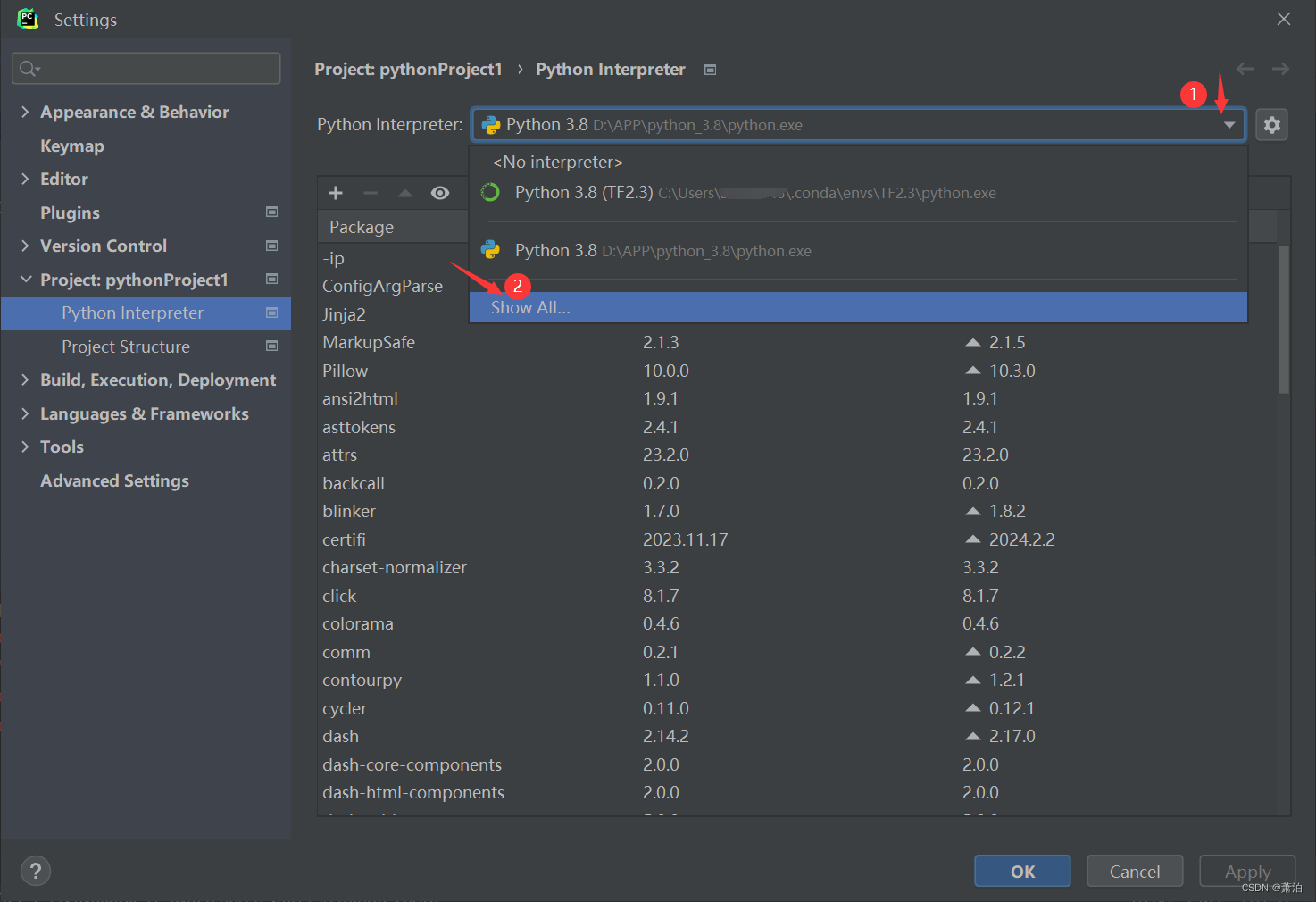Viewport: 1316px width, 902px height.
Task: Click the update arrow beside certifi 2024.2.2
Action: click(973, 539)
